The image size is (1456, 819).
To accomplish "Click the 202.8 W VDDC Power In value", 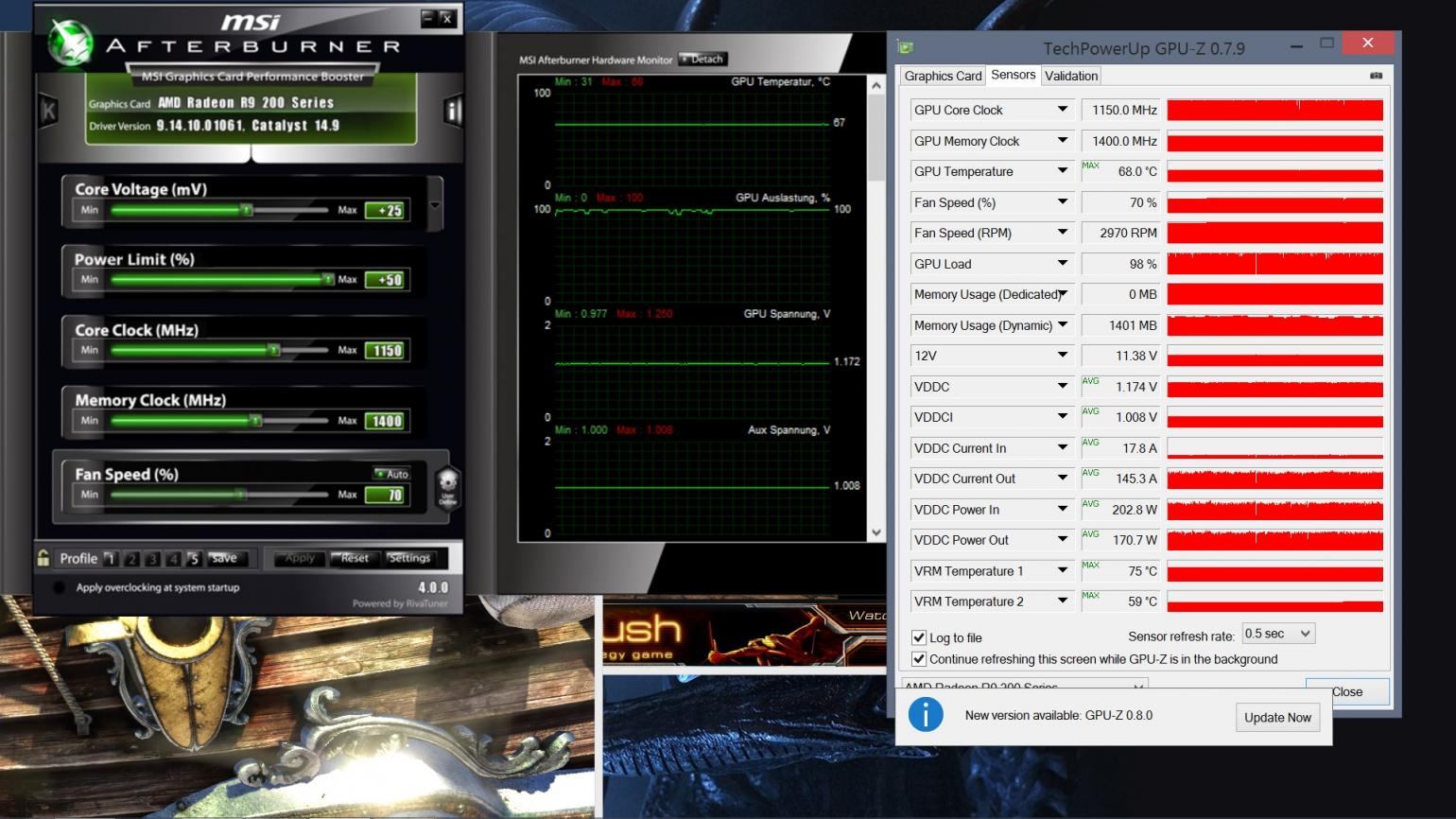I will pyautogui.click(x=1119, y=510).
